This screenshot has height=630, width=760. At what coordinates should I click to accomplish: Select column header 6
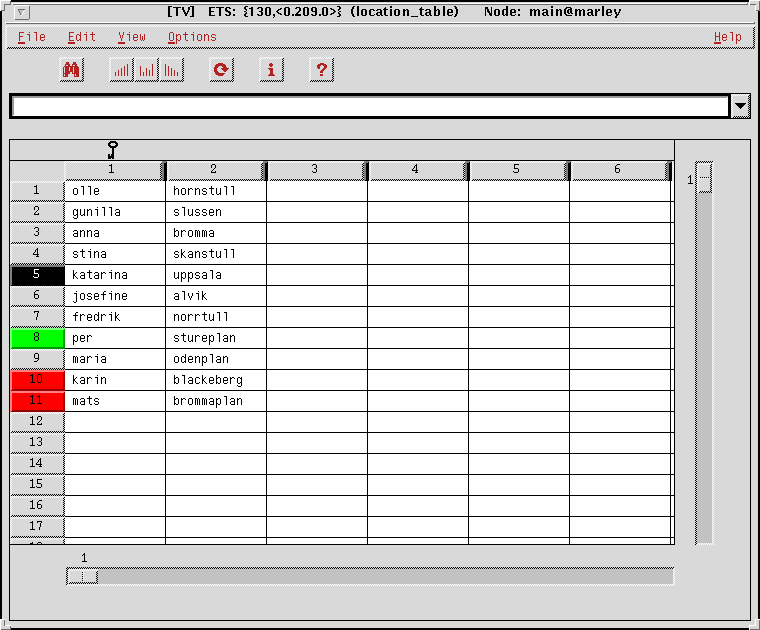(x=620, y=170)
